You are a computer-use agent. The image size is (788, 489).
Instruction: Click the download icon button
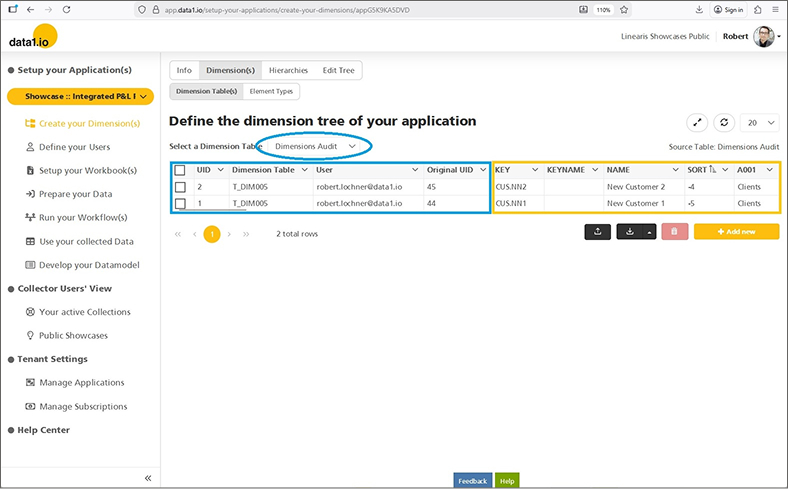point(629,231)
